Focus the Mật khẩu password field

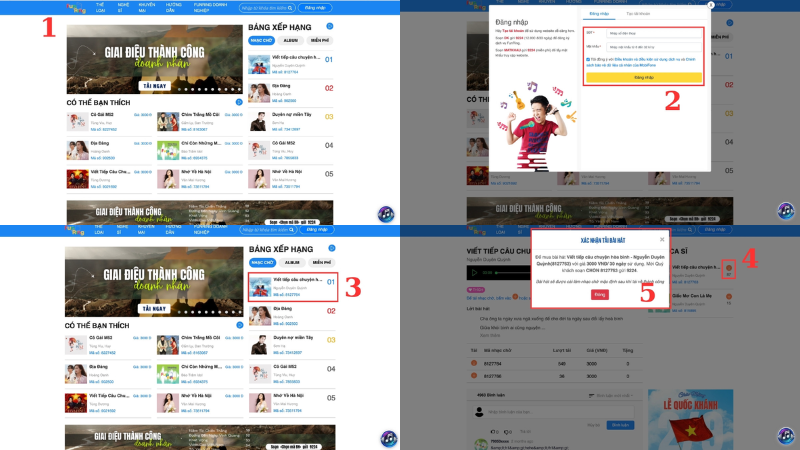[x=654, y=47]
